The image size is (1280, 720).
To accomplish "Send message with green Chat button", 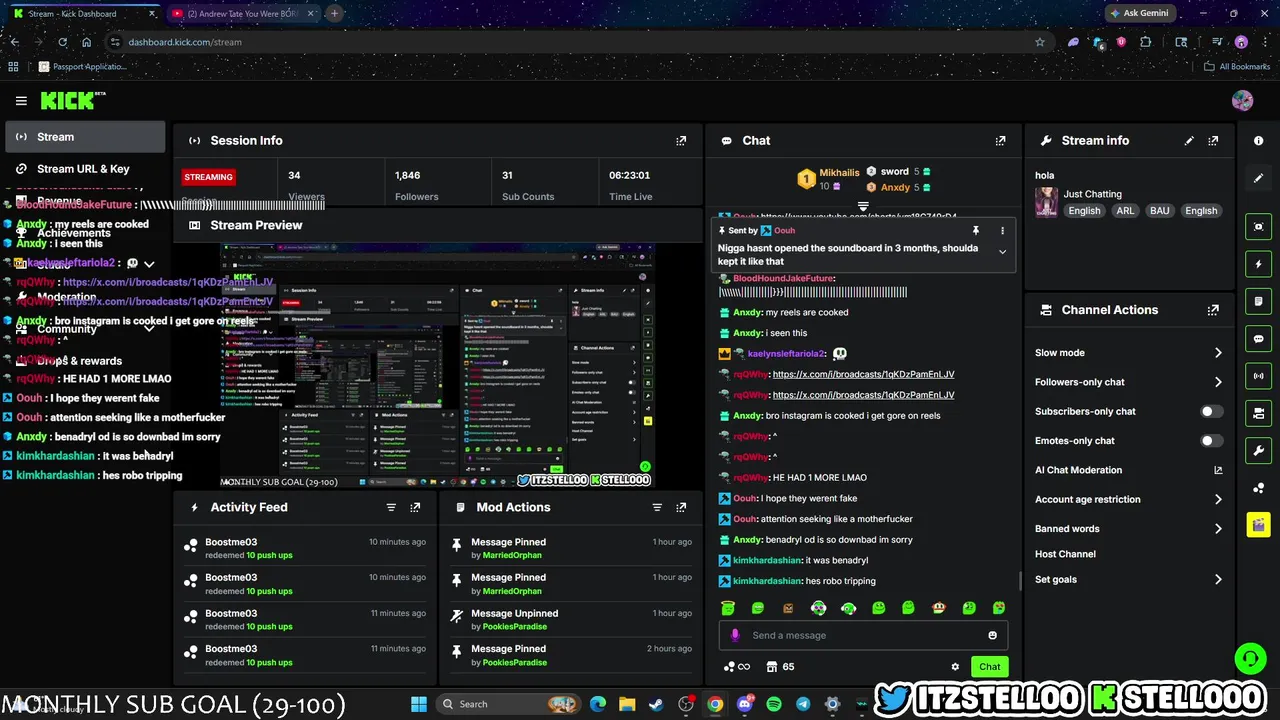I will click(989, 667).
